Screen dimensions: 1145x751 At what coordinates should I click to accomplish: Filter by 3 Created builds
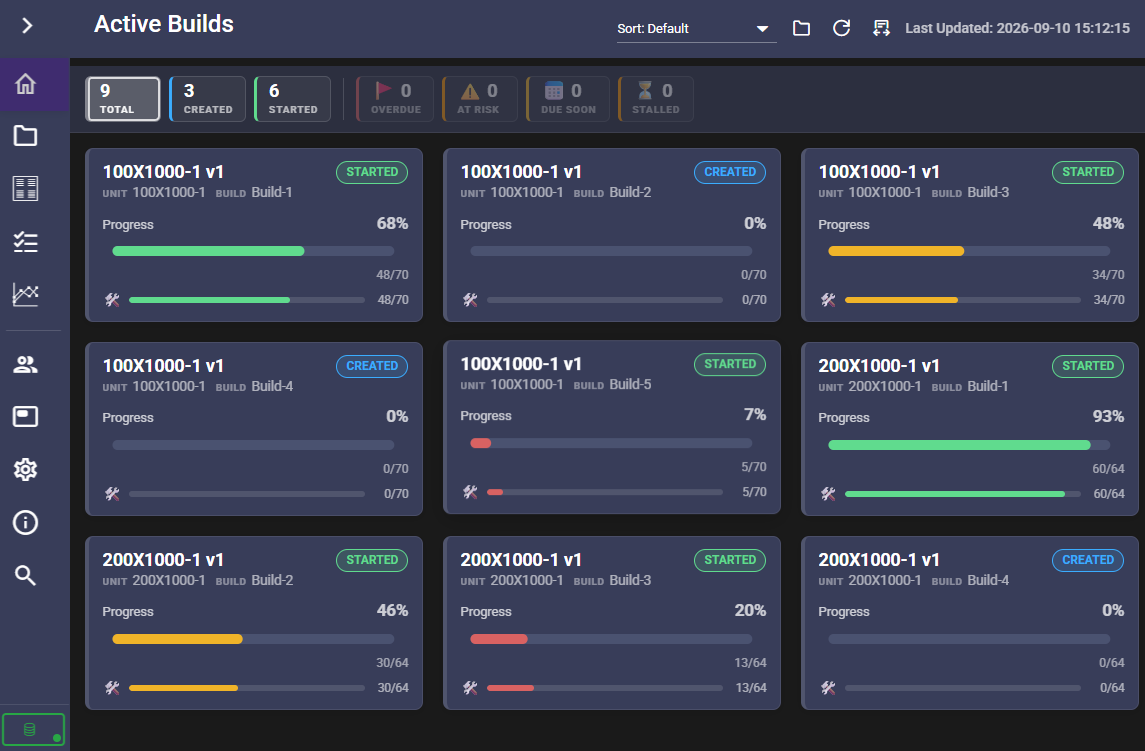click(207, 99)
